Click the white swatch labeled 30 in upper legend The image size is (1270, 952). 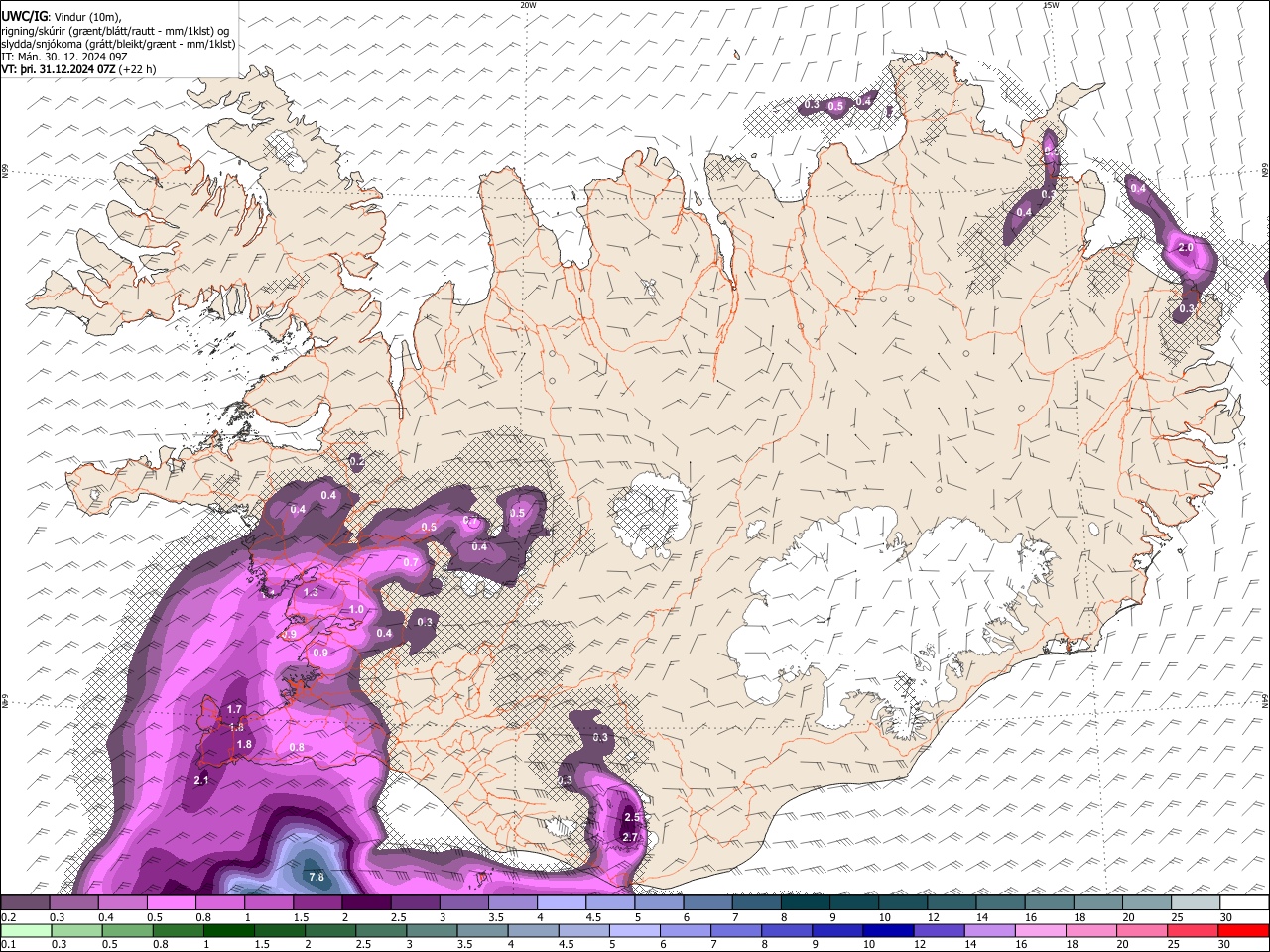1243,903
